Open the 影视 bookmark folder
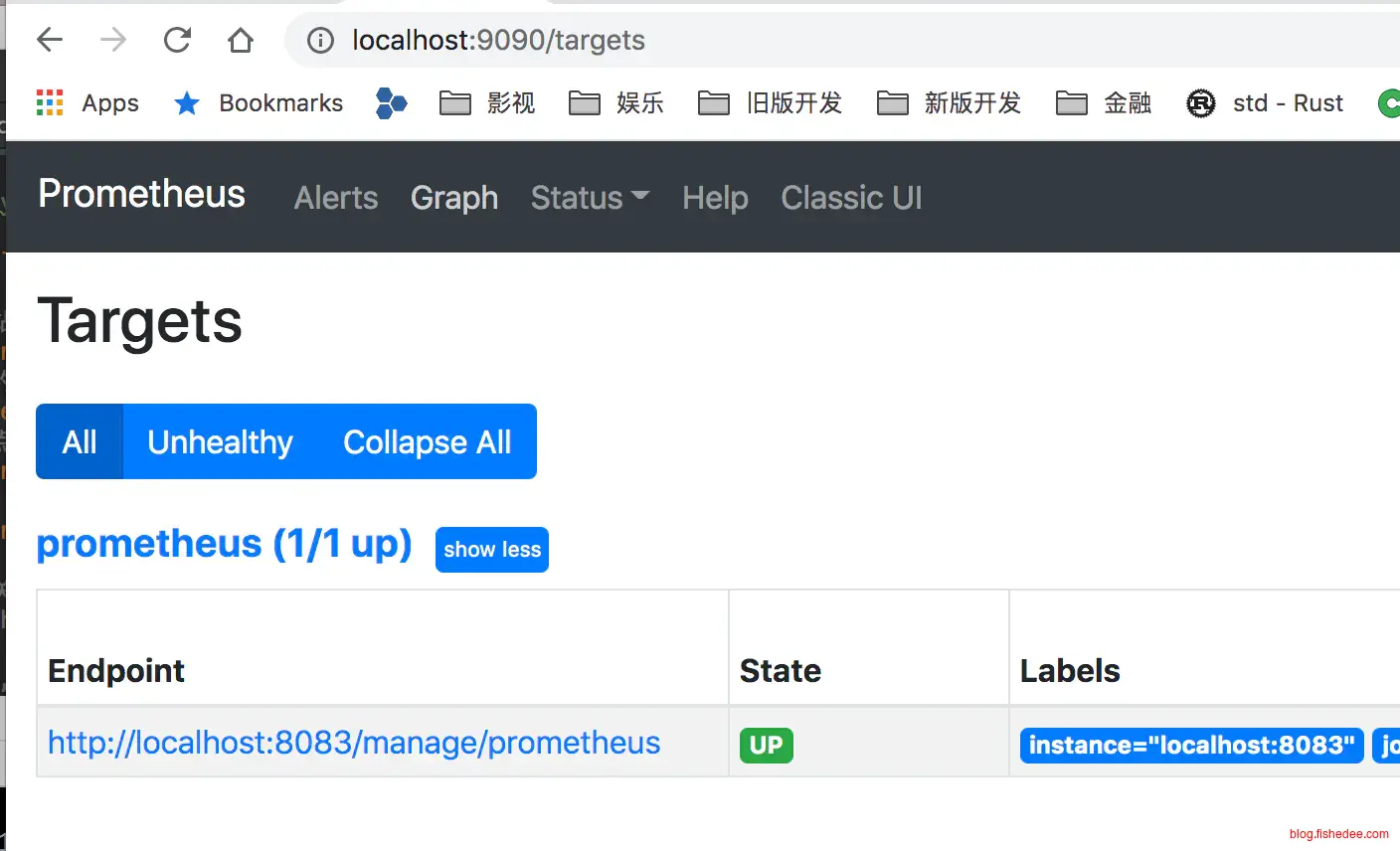Viewport: 1400px width, 851px height. 487,103
